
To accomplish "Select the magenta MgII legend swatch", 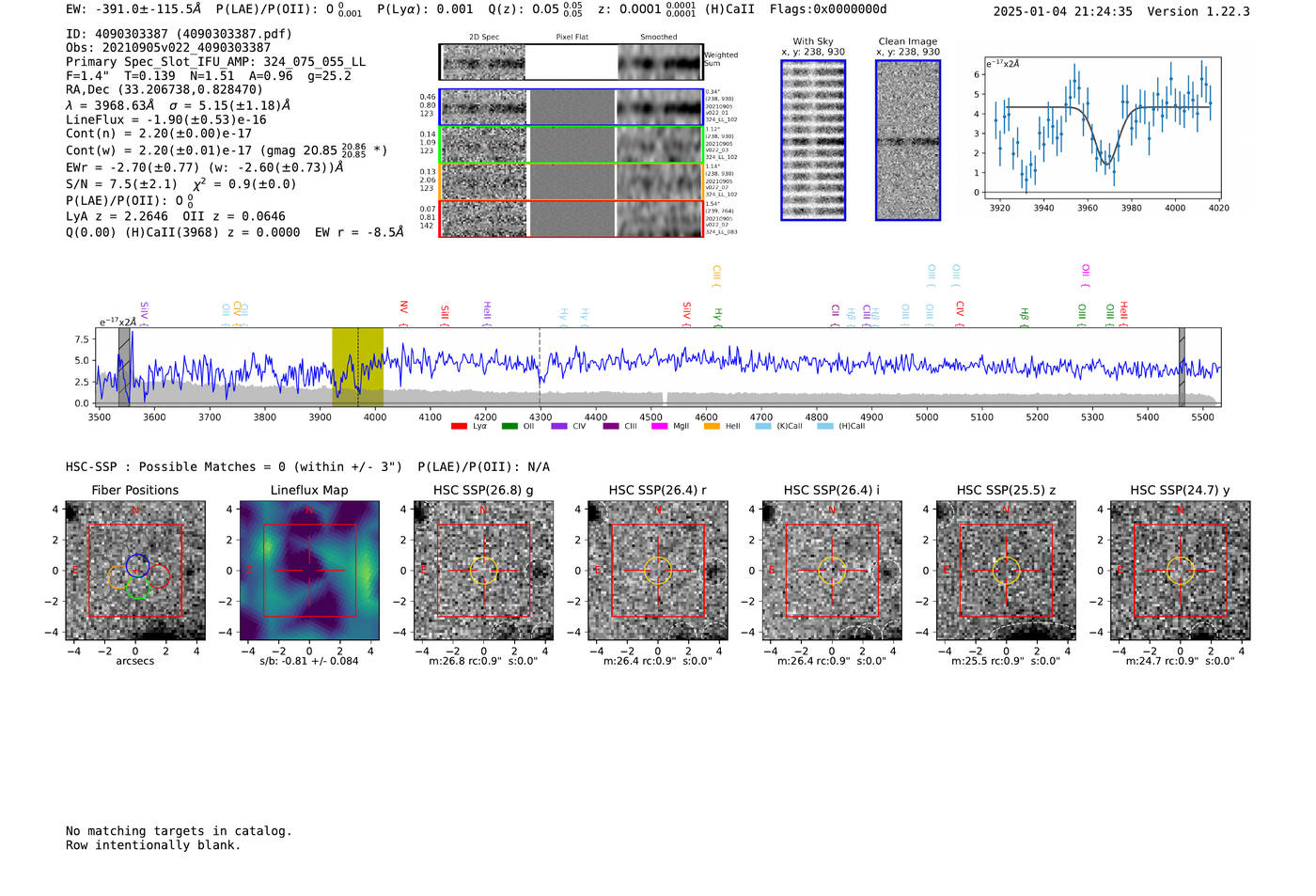I will tap(659, 426).
